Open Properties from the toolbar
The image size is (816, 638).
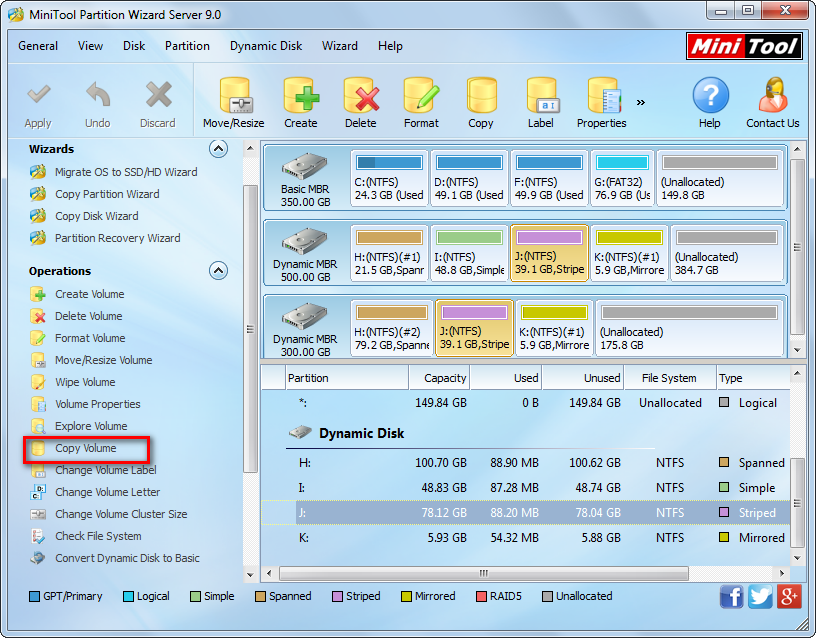tap(602, 103)
